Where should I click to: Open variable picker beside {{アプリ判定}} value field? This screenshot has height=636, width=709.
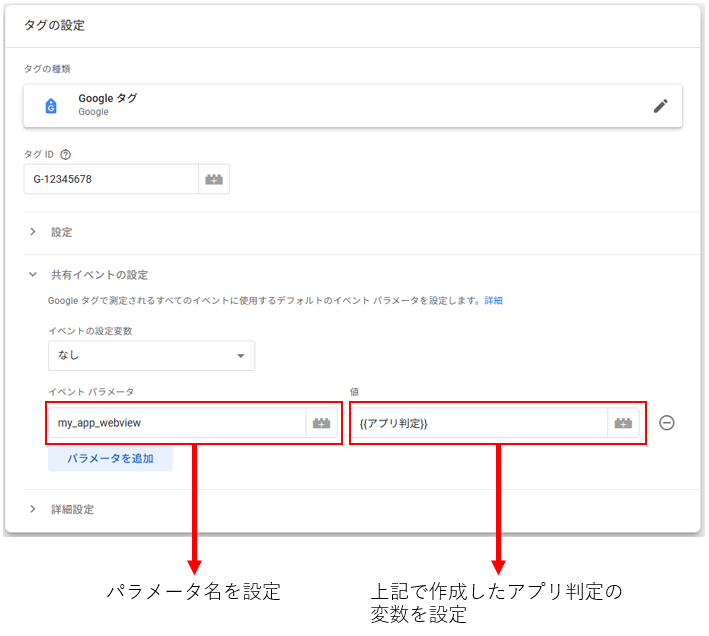click(x=623, y=424)
